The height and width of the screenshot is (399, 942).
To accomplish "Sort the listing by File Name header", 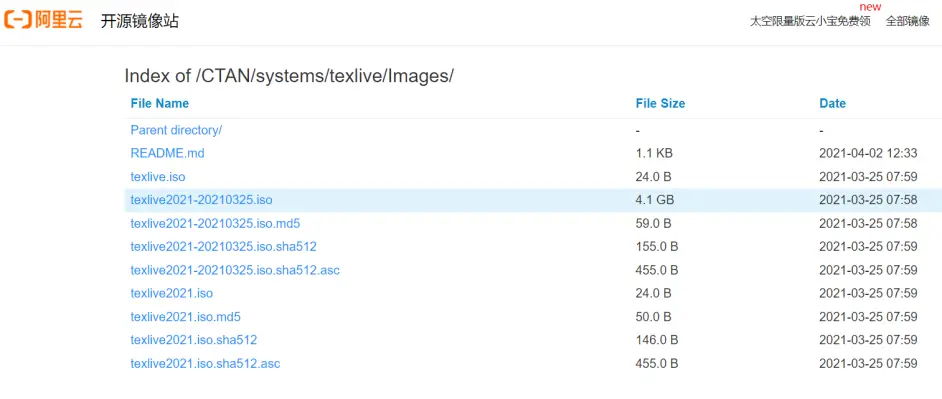I will pyautogui.click(x=160, y=103).
